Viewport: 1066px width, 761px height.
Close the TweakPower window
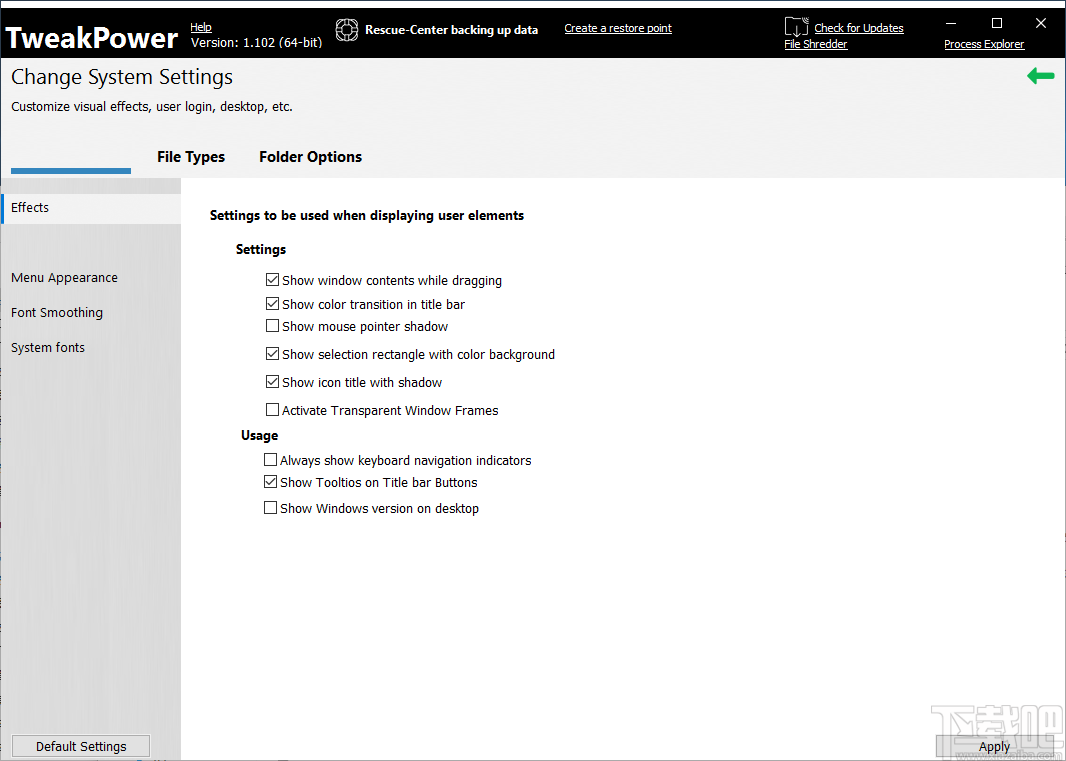[1040, 24]
